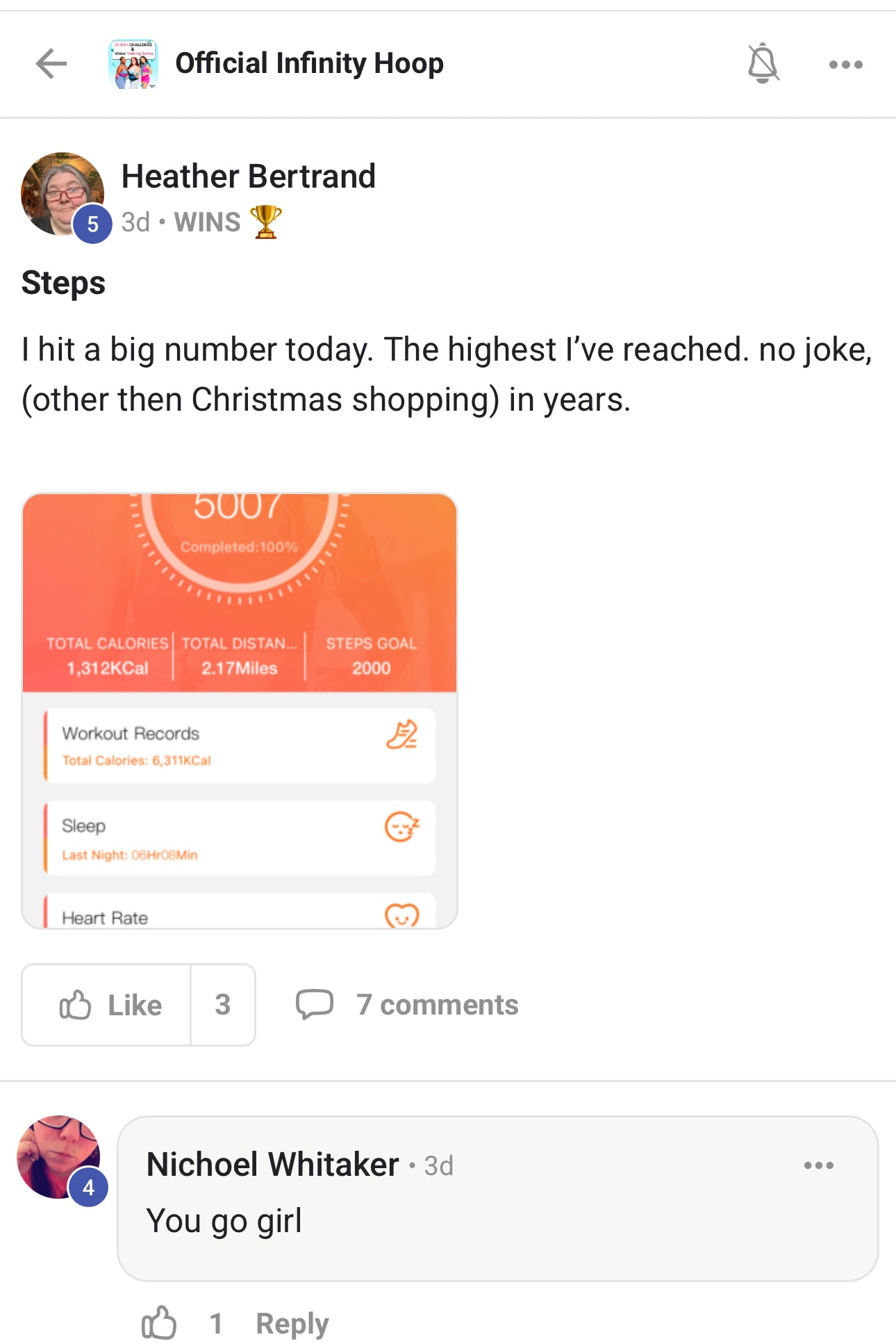This screenshot has width=896, height=1344.
Task: Select the WINS category tag
Action: (207, 222)
